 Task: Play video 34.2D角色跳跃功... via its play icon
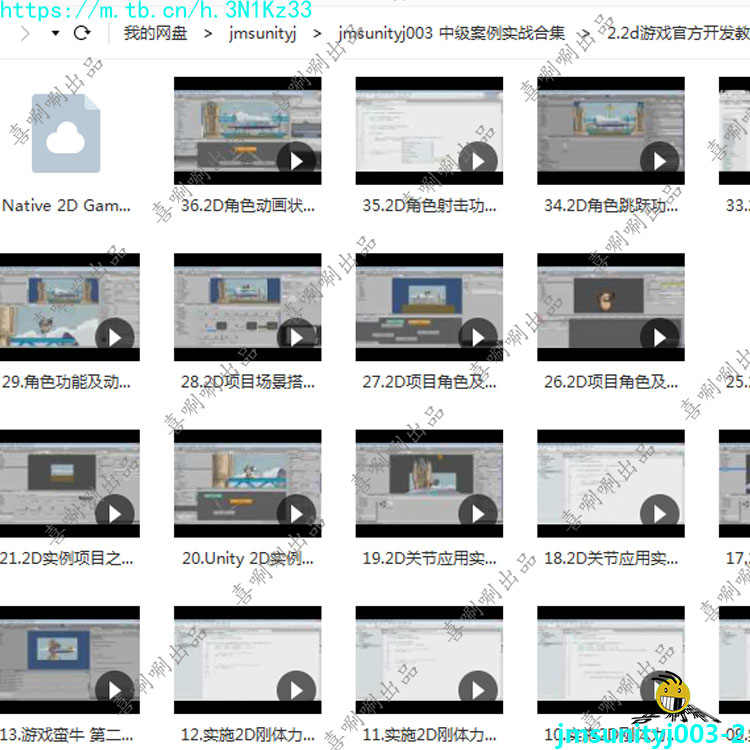pos(660,161)
